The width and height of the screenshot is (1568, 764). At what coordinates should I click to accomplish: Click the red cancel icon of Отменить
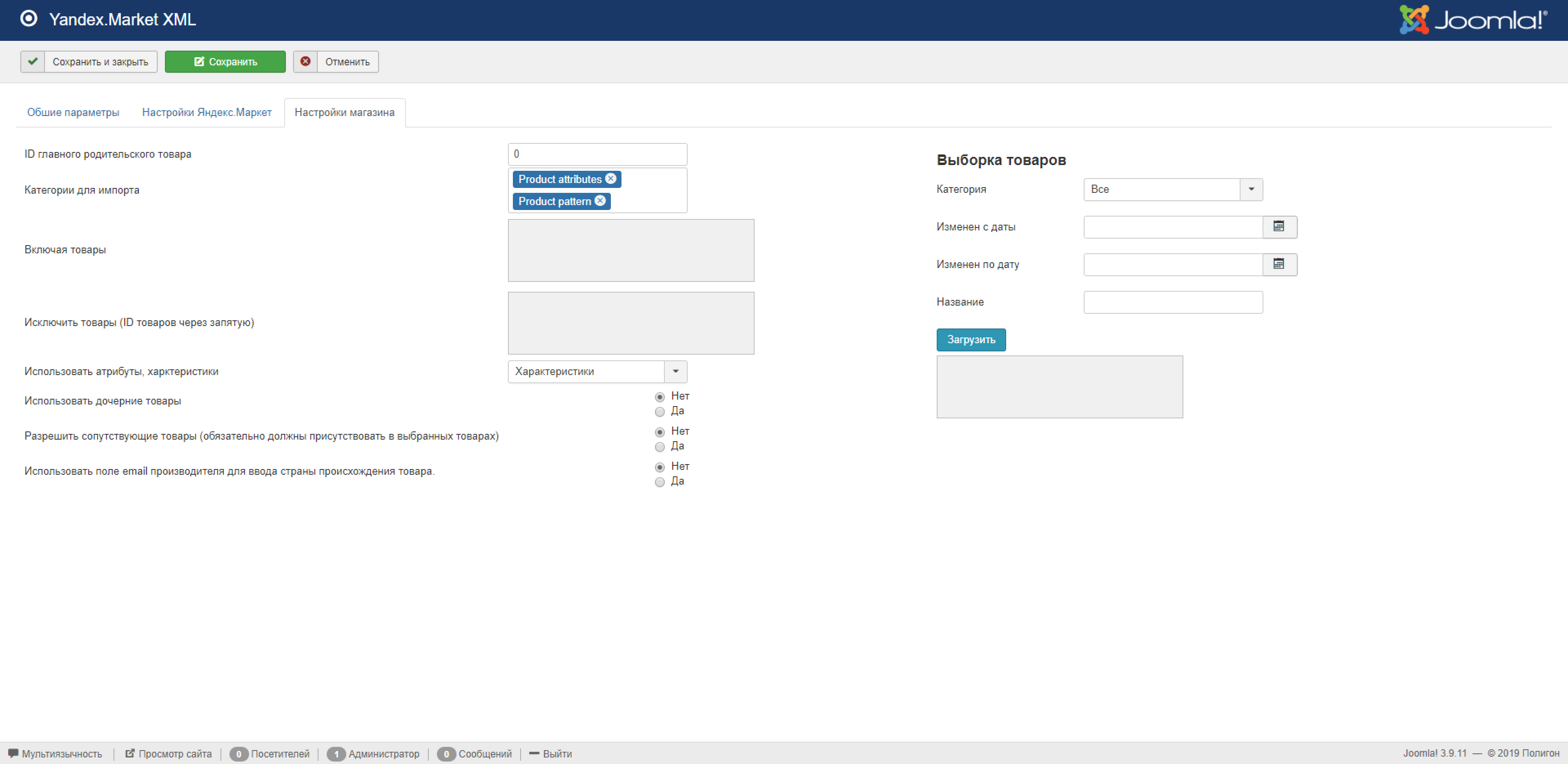pyautogui.click(x=305, y=62)
